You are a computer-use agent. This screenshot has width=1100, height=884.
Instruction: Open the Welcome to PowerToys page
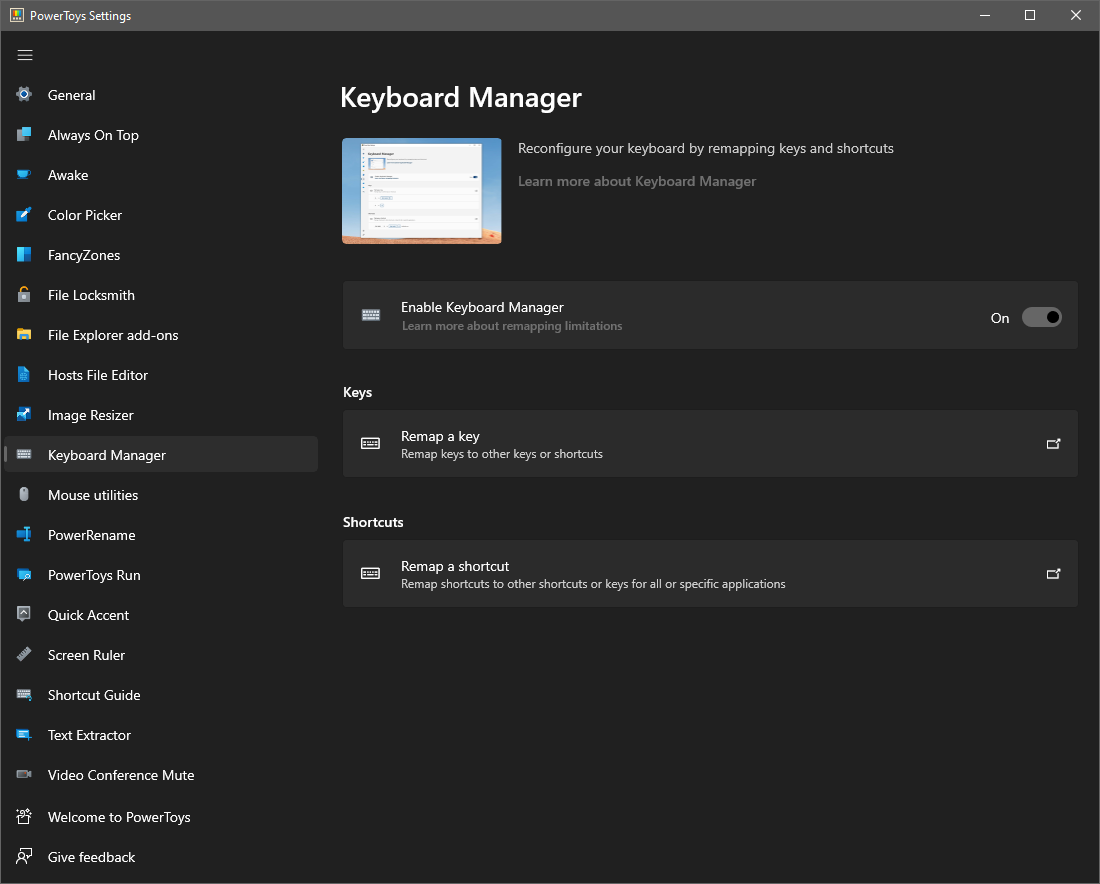161,817
